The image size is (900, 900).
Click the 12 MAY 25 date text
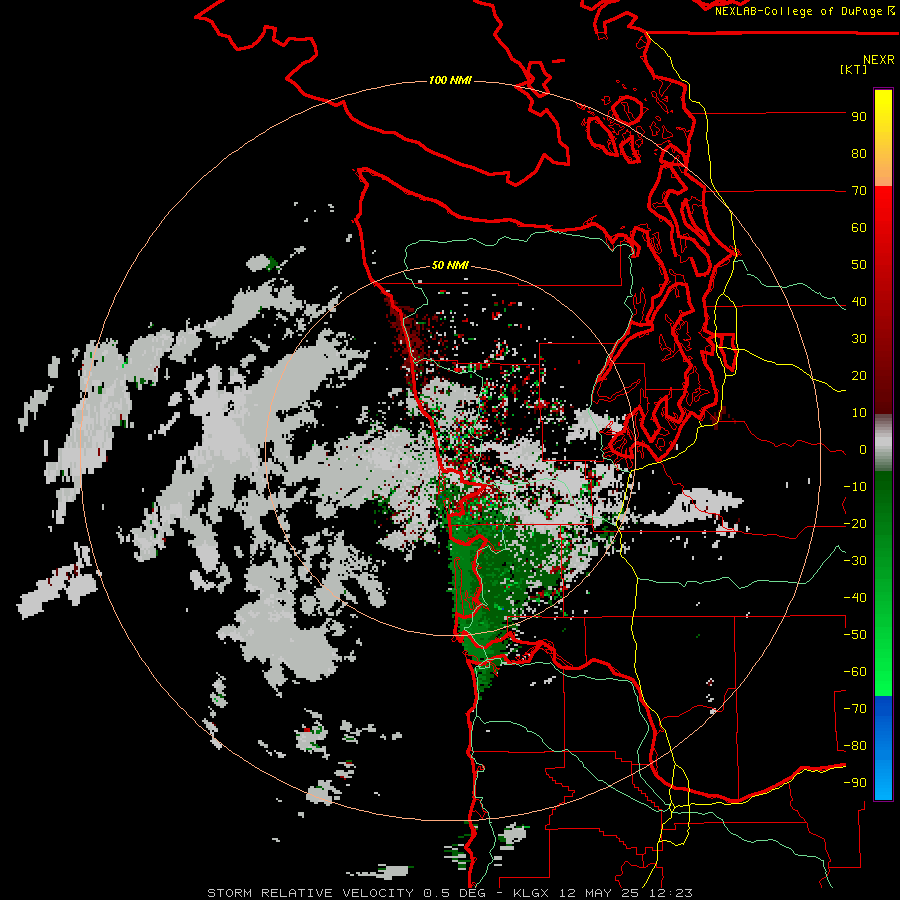tap(600, 893)
